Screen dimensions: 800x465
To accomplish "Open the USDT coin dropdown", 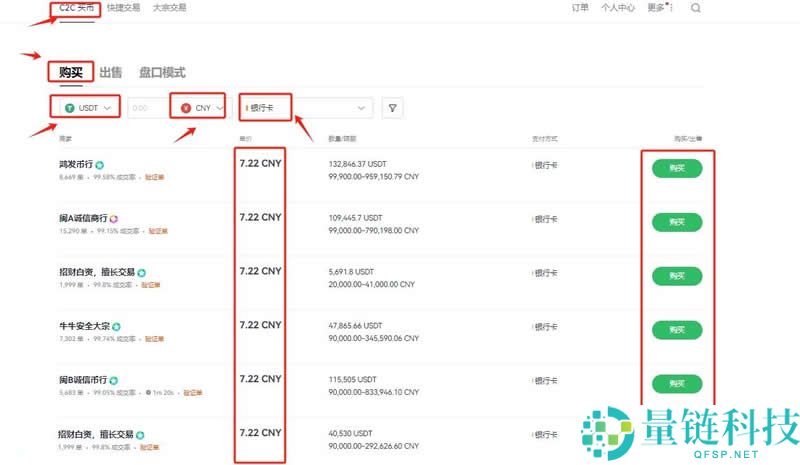I will tap(88, 108).
